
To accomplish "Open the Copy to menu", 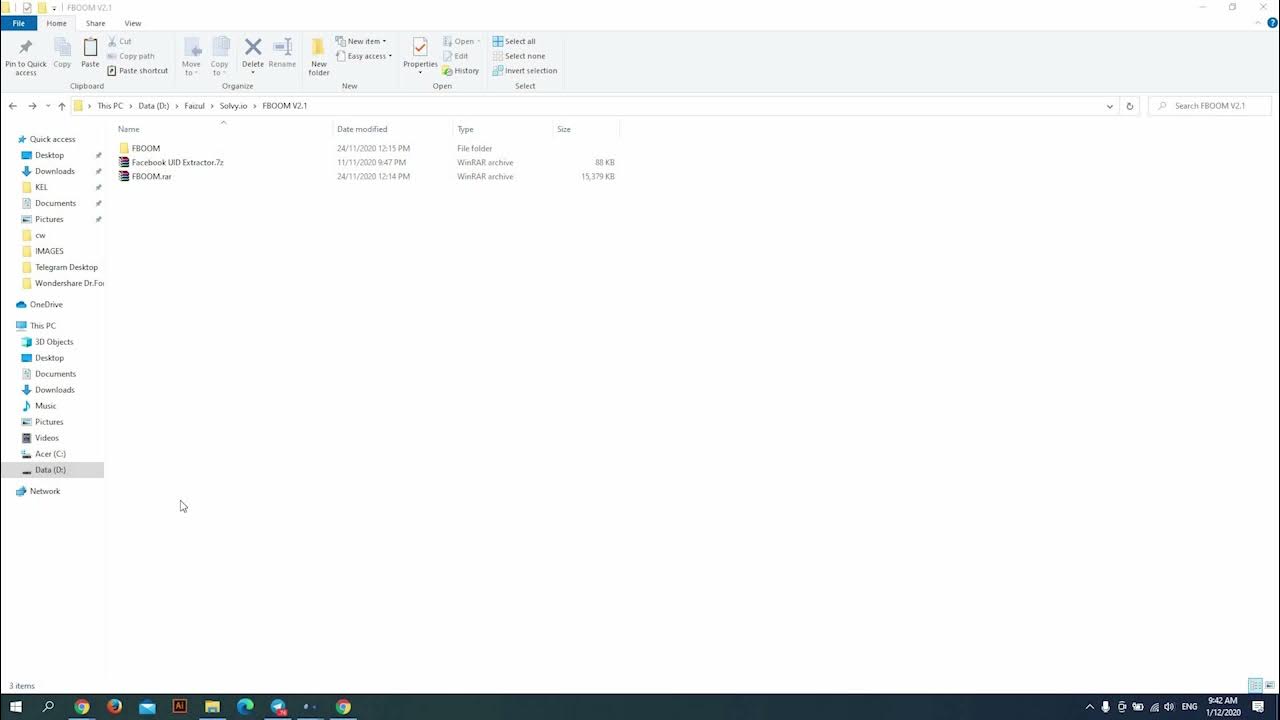I will [219, 57].
